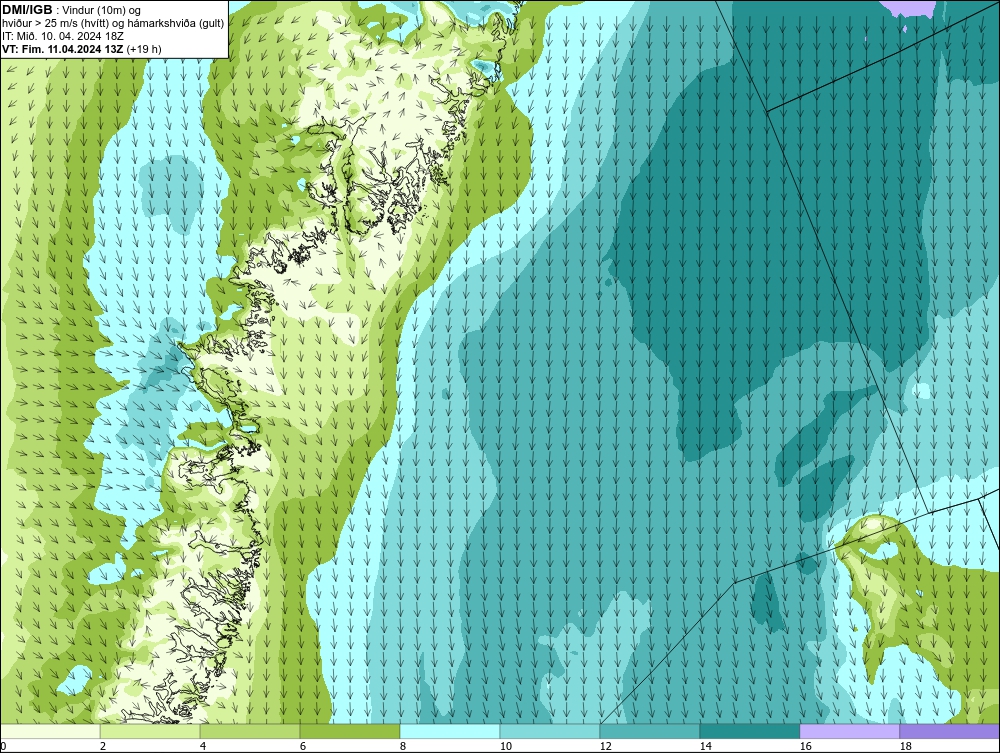Click the 12–14 m/s teal legend swatch

pos(650,731)
